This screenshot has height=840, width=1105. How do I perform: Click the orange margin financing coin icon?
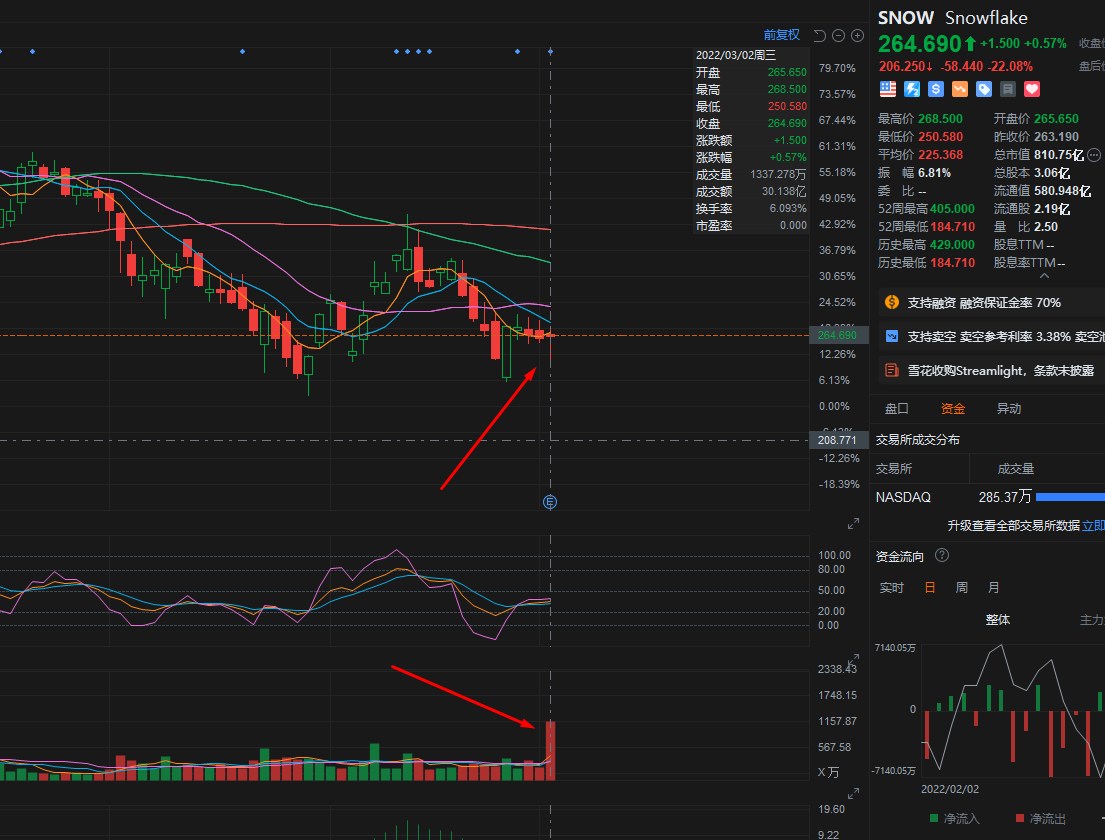[891, 302]
